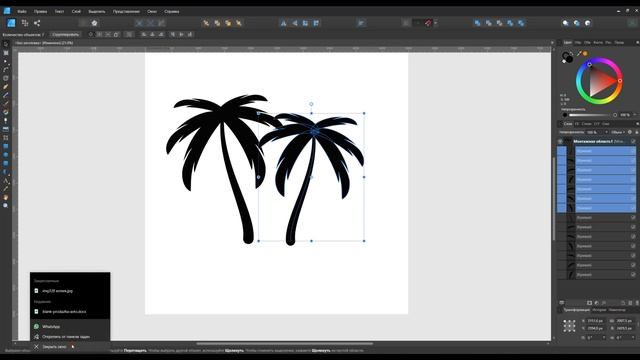The image size is (640, 360).
Task: Switch to the Export persona
Action: (x=37, y=23)
